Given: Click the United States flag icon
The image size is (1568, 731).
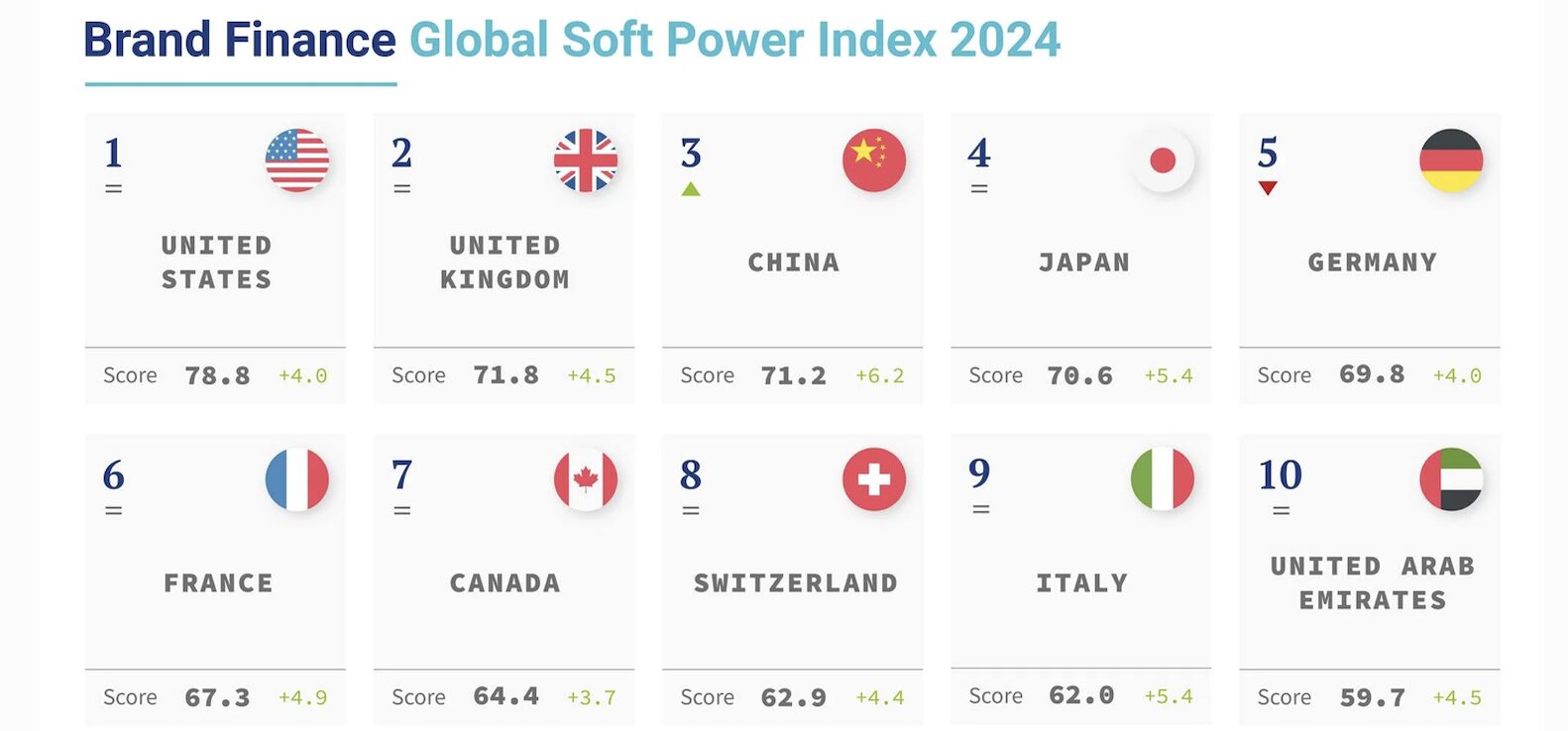Looking at the screenshot, I should 297,160.
